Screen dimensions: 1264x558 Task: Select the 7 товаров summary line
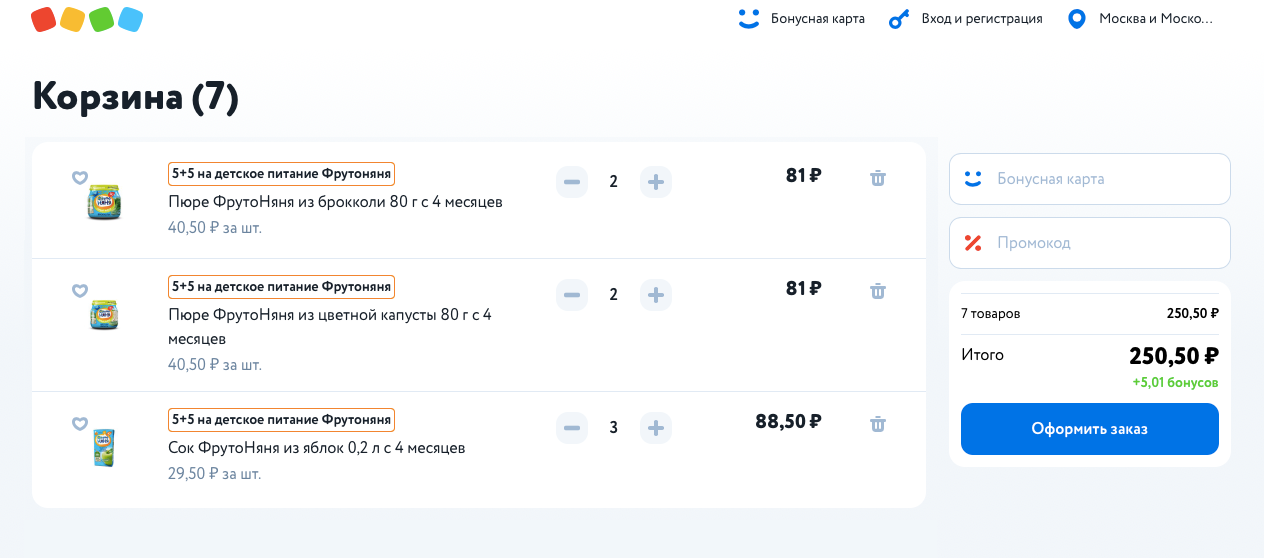[1090, 313]
